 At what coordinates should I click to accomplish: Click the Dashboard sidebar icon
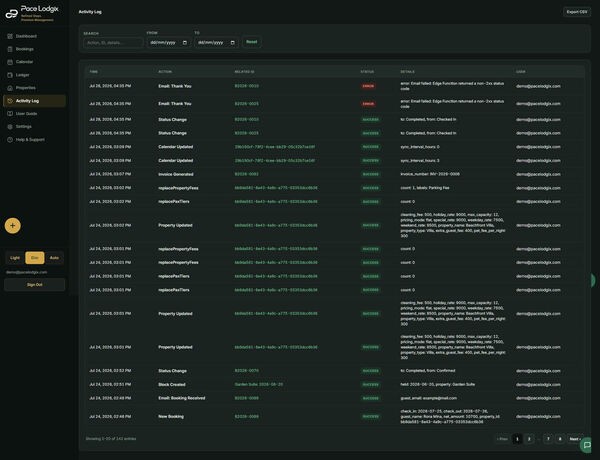[10, 36]
